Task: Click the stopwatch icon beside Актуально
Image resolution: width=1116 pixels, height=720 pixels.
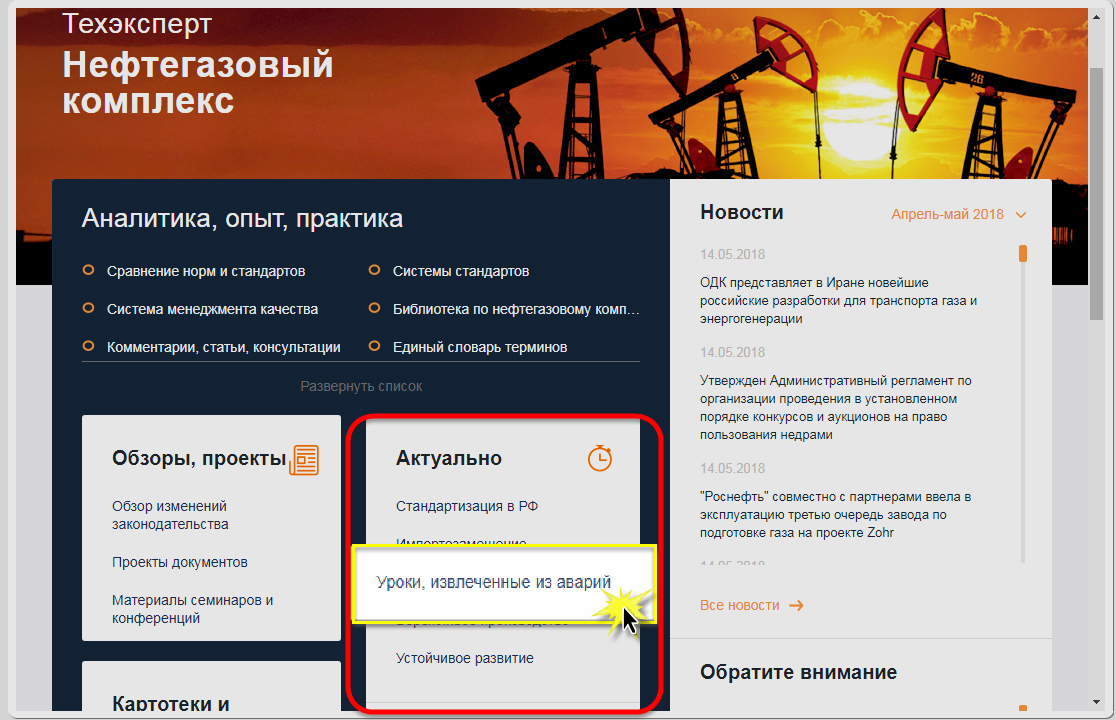Action: pos(599,459)
